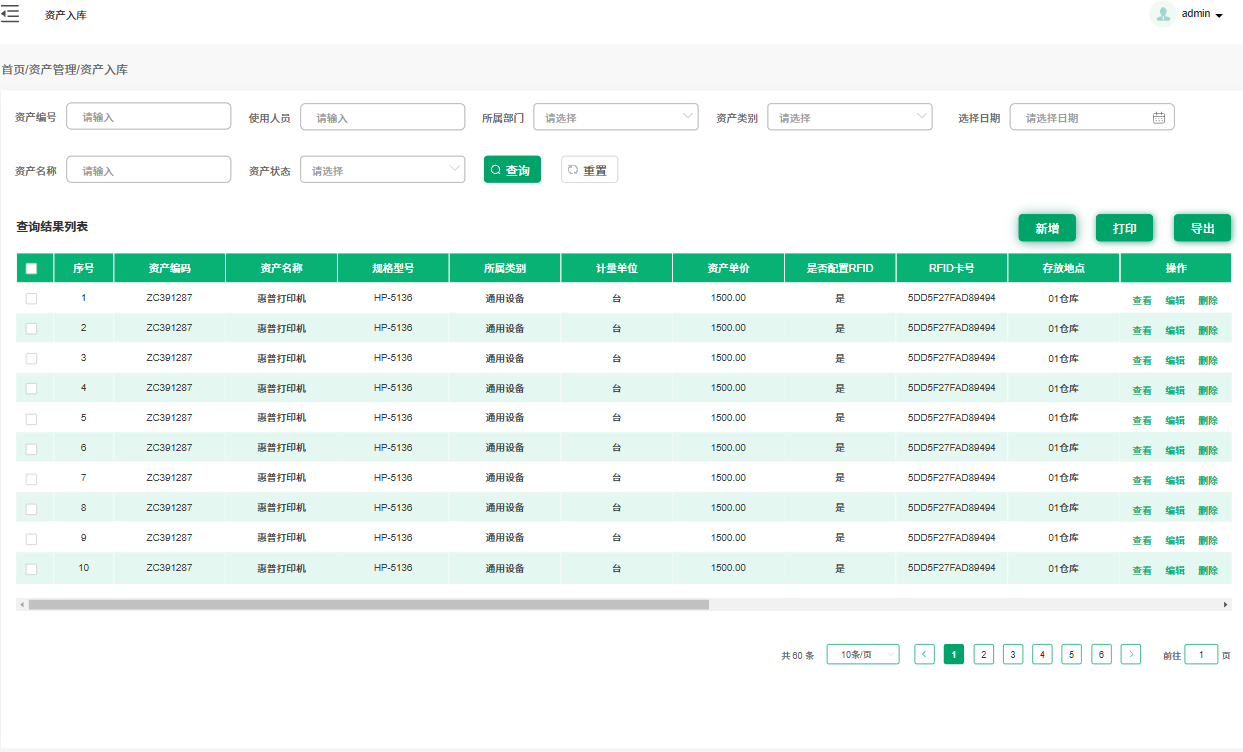The image size is (1243, 752).
Task: Go to next page arrow in pagination
Action: coord(1131,655)
